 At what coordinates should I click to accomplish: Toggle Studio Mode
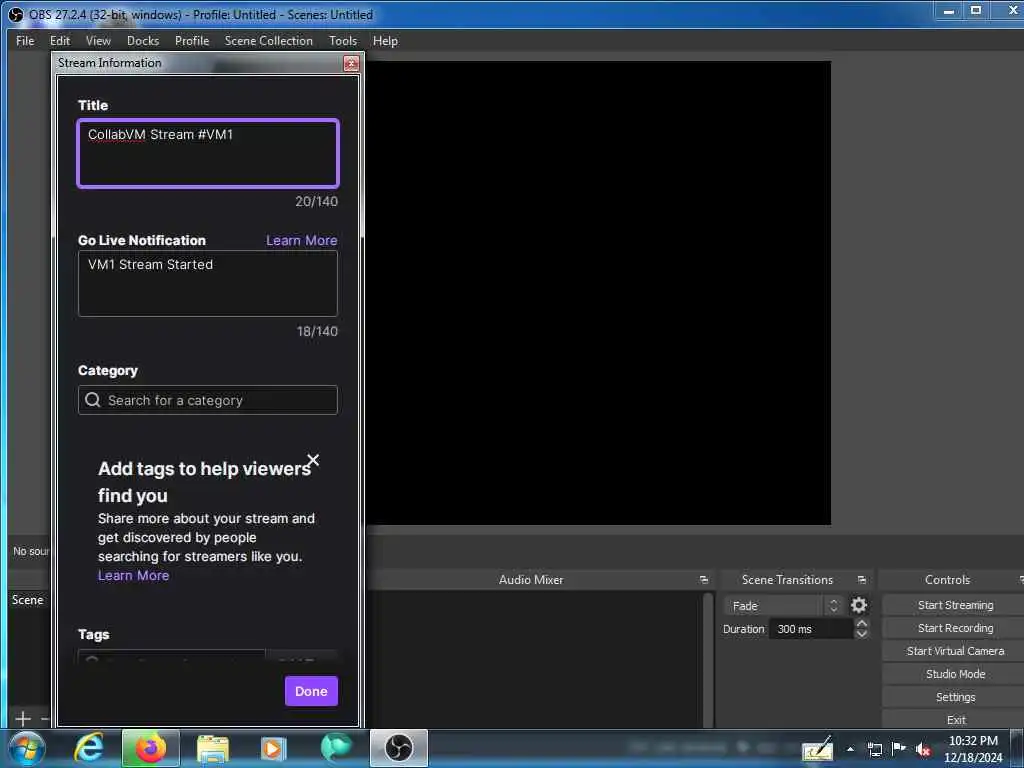coord(955,674)
